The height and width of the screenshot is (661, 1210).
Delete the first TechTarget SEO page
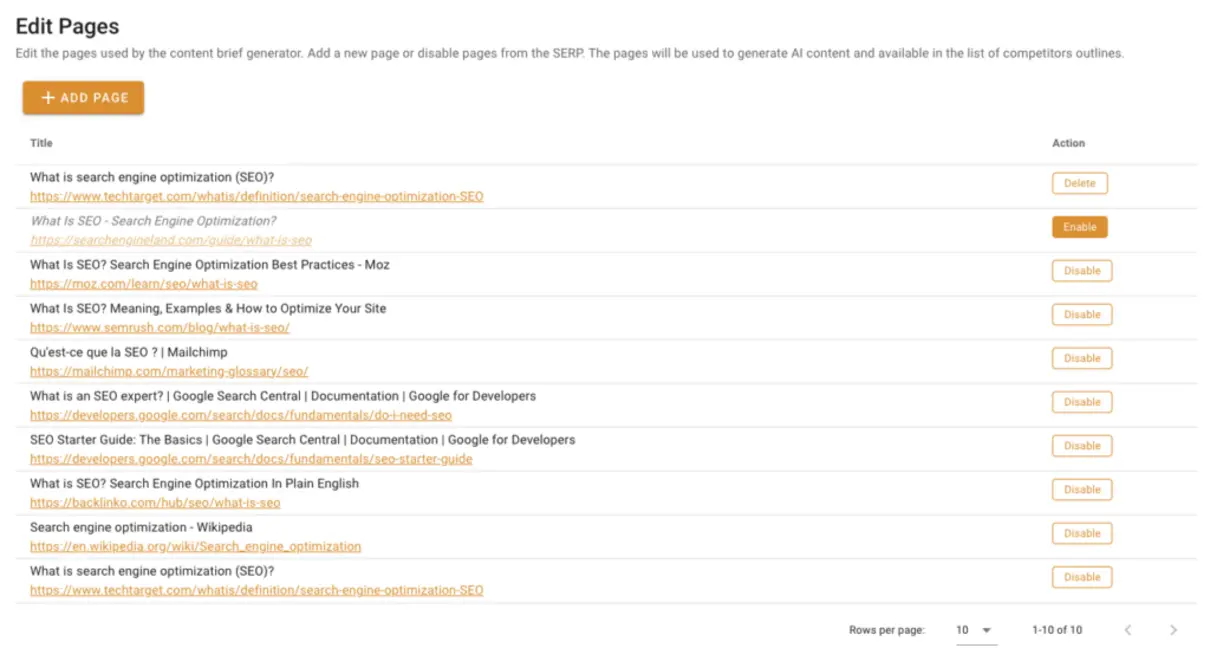click(1080, 183)
